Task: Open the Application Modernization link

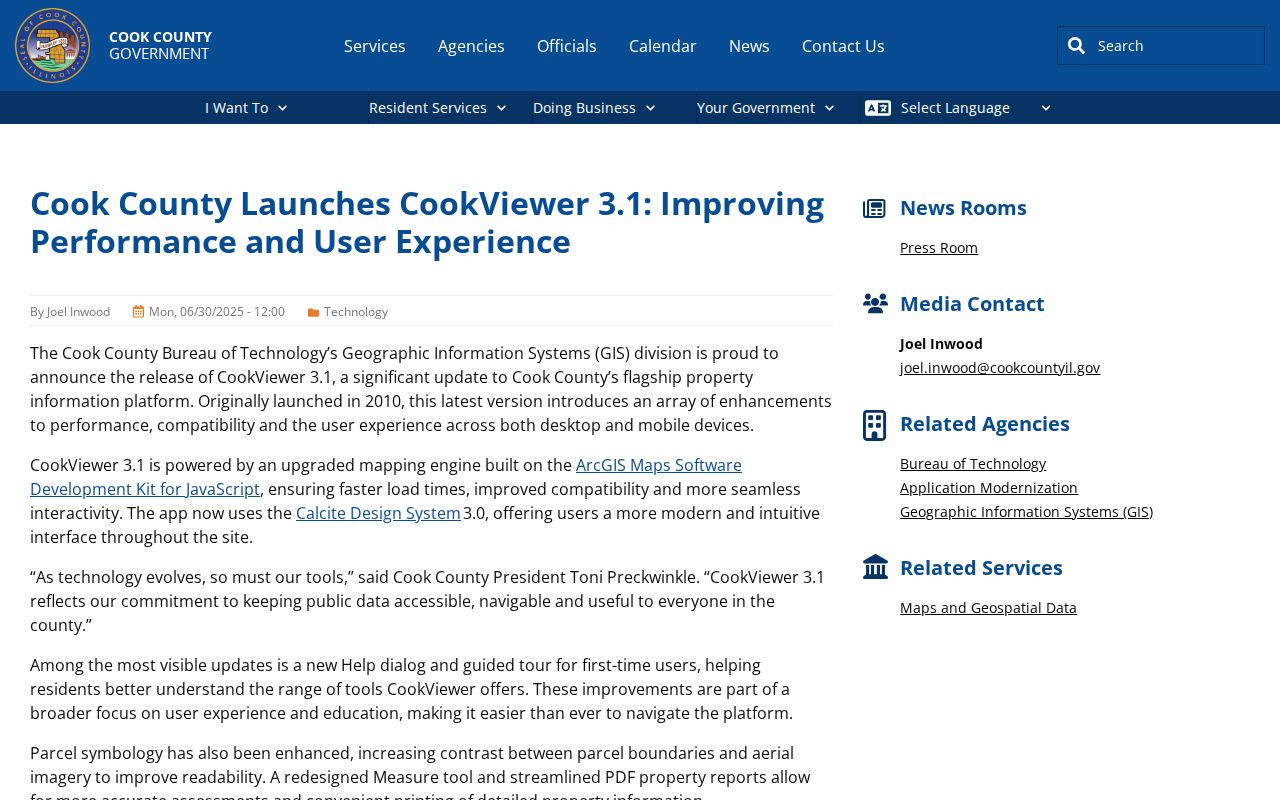Action: (x=989, y=488)
